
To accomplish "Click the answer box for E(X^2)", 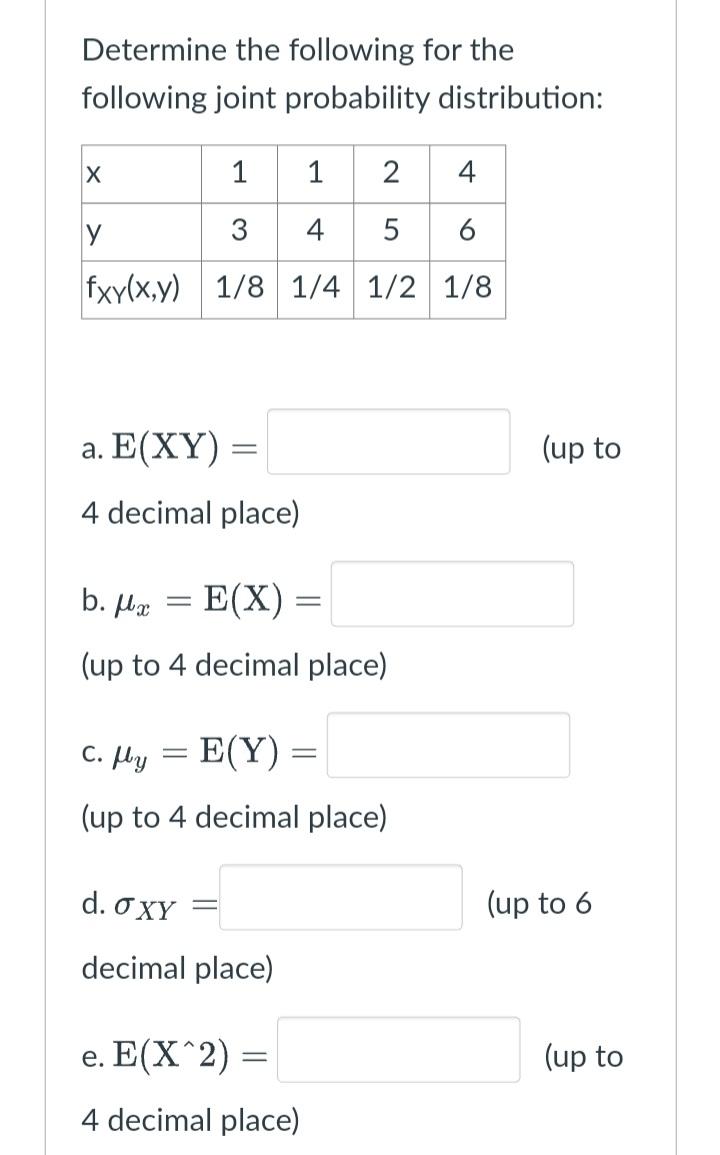I will pyautogui.click(x=400, y=1051).
